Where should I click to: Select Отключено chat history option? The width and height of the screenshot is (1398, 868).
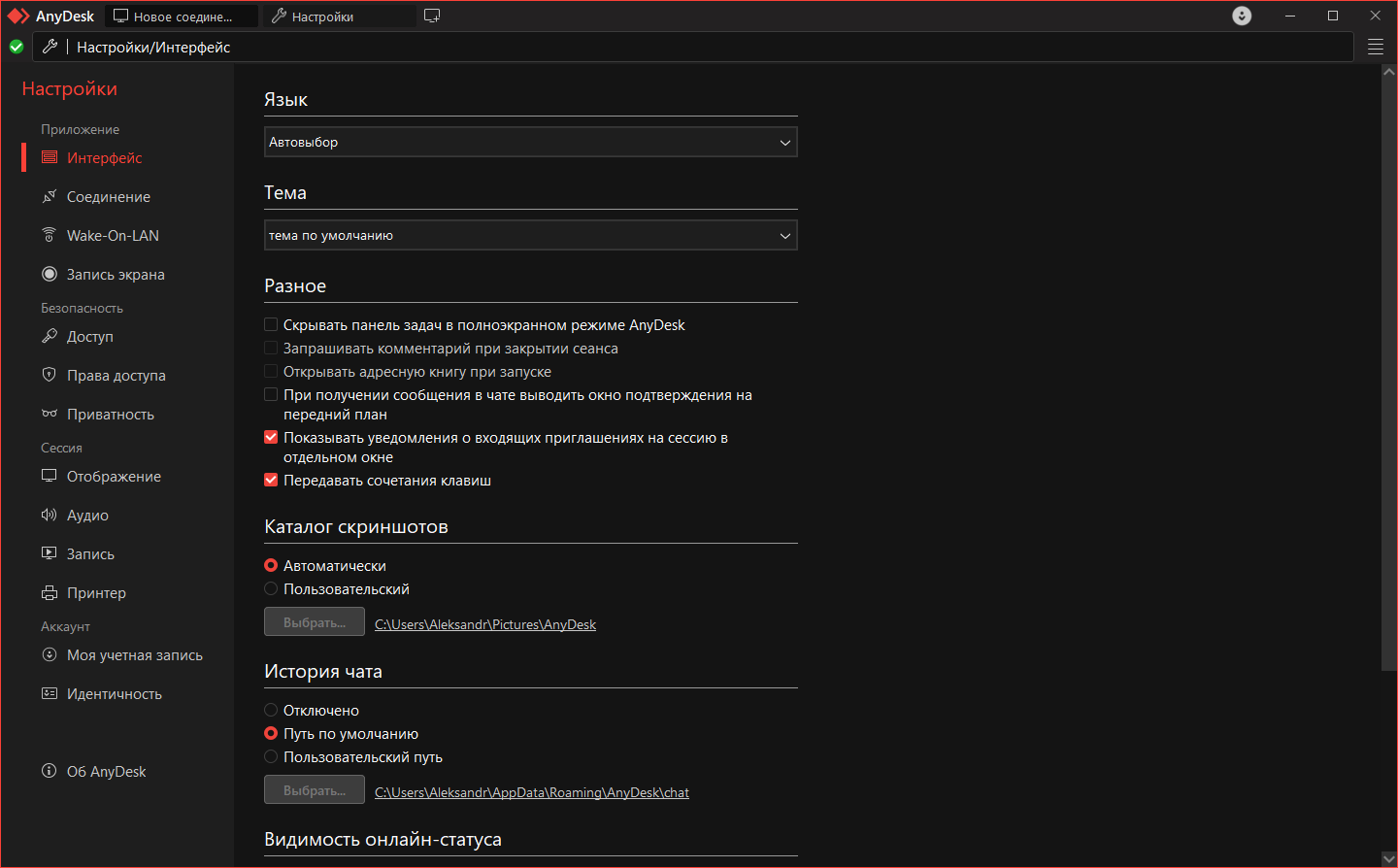(x=271, y=710)
